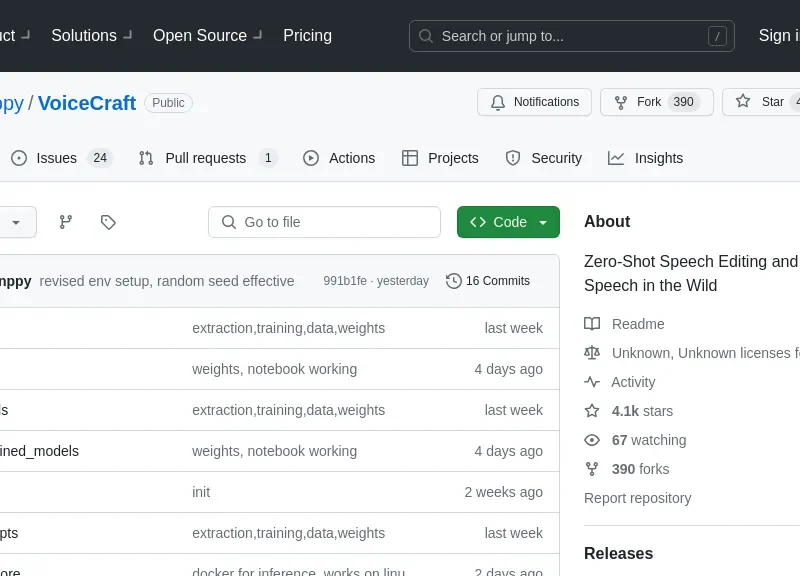Click the magnifier icon in top search
This screenshot has width=800, height=576.
426,36
